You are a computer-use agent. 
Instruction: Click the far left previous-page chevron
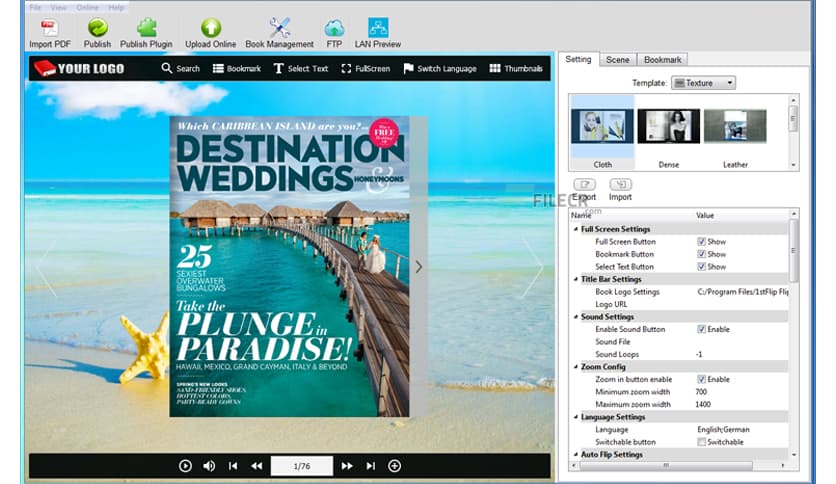coord(46,267)
